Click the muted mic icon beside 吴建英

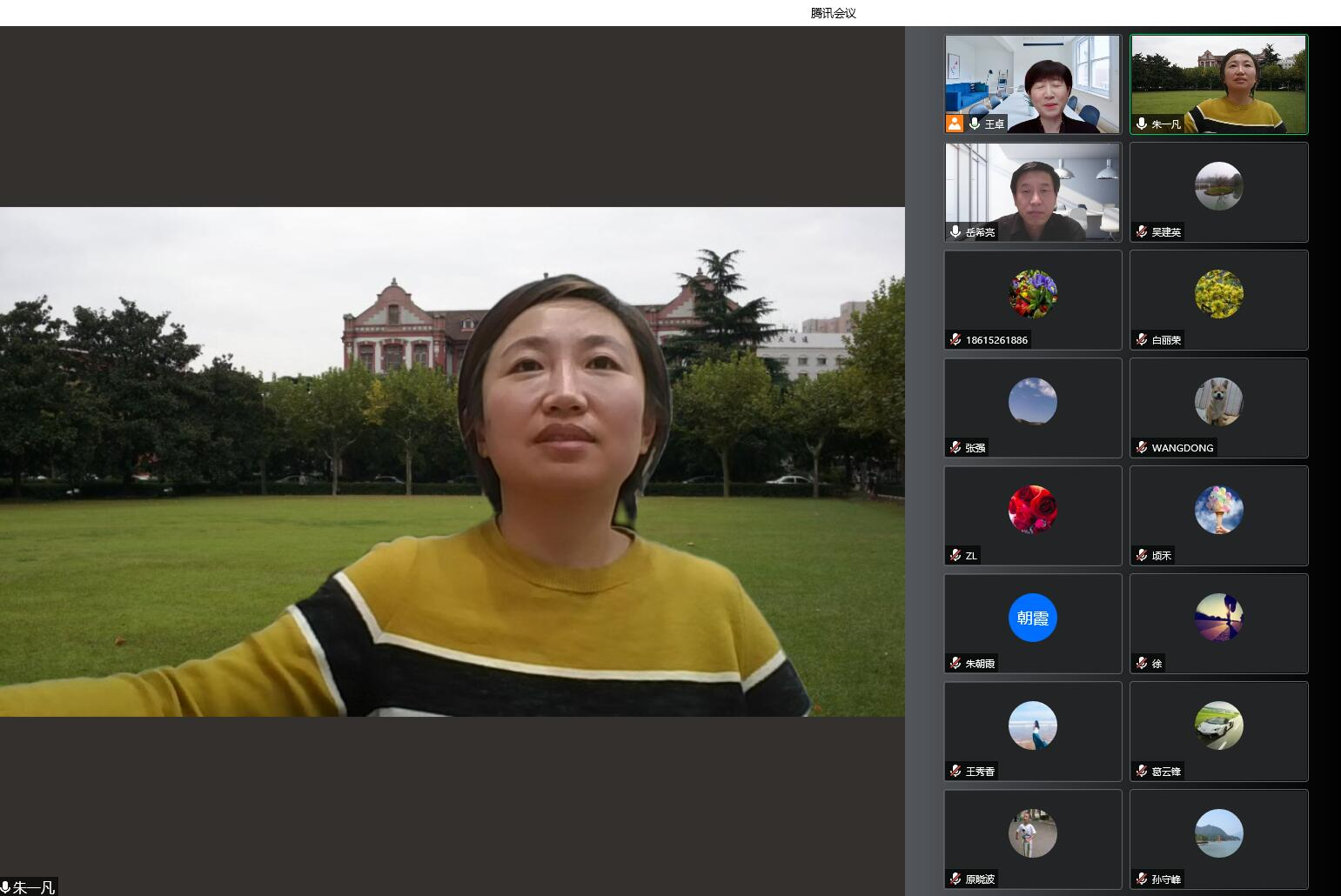coord(1142,232)
